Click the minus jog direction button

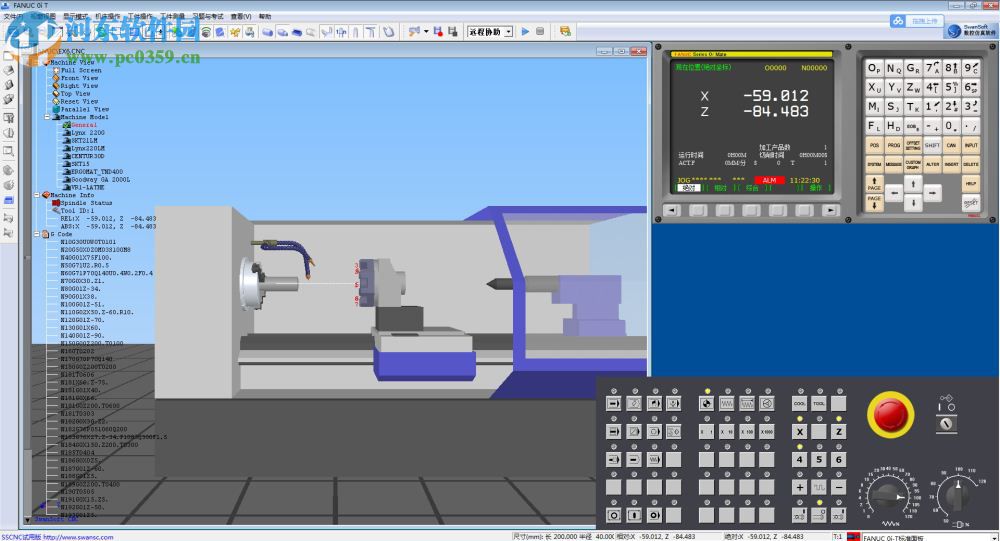pyautogui.click(x=839, y=487)
